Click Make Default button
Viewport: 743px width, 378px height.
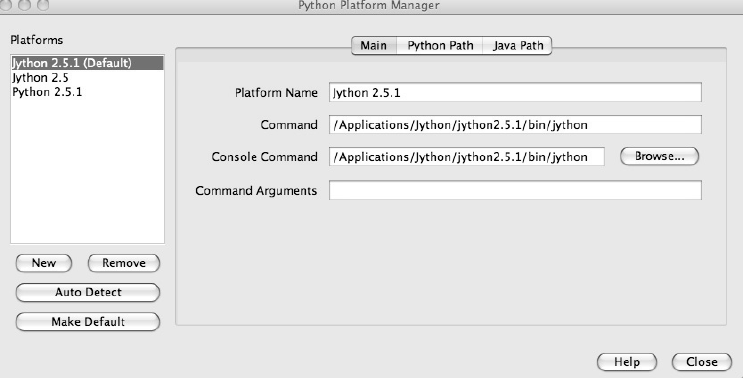pyautogui.click(x=88, y=322)
